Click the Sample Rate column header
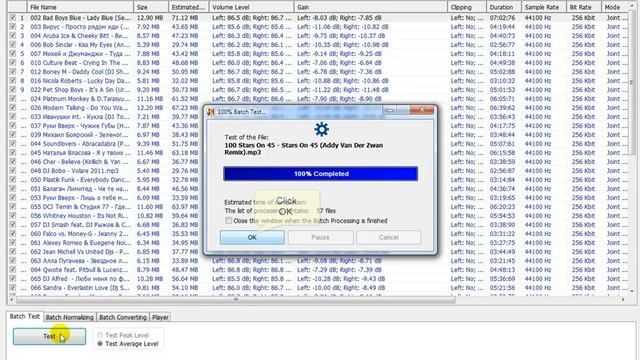 tap(544, 7)
